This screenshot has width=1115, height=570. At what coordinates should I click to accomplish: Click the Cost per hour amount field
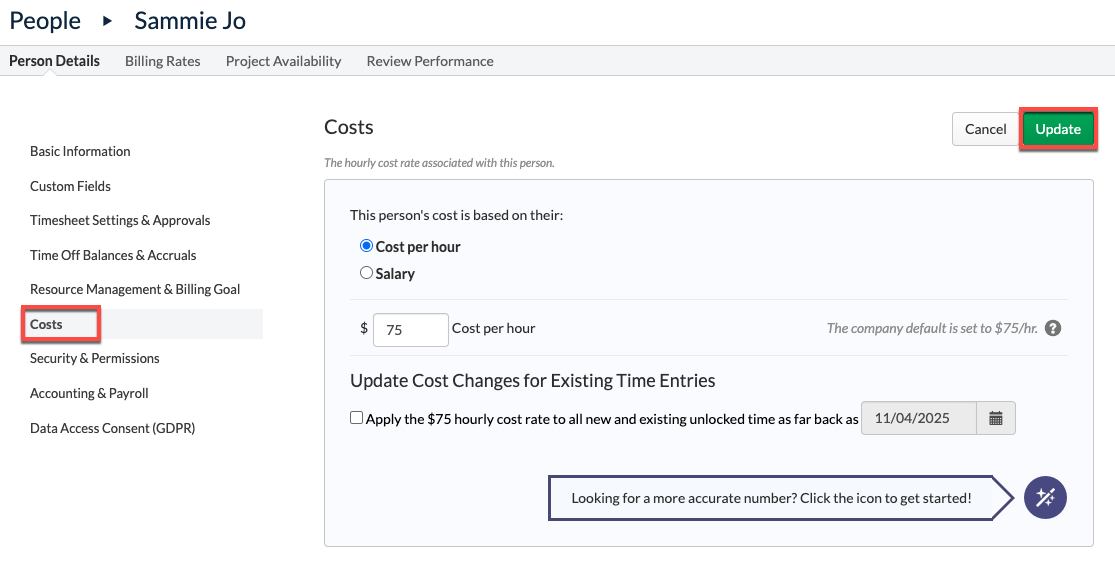[410, 330]
